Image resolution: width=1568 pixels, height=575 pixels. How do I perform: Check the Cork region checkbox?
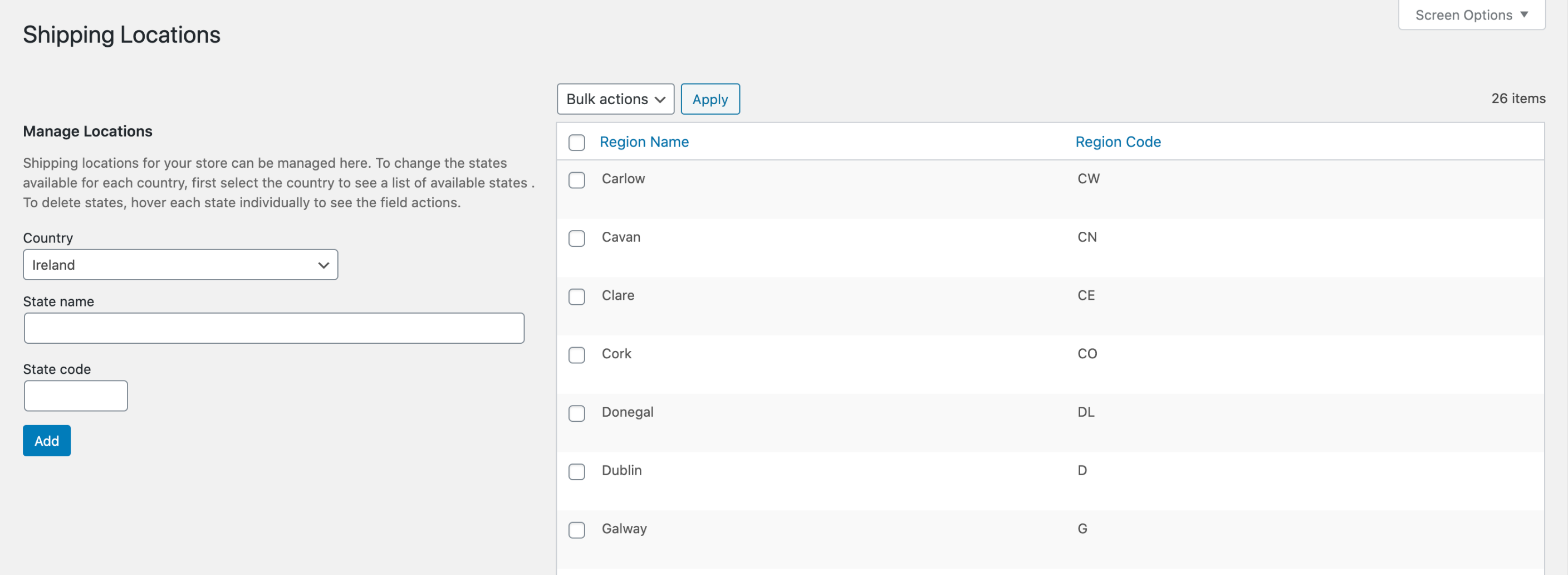pyautogui.click(x=576, y=355)
